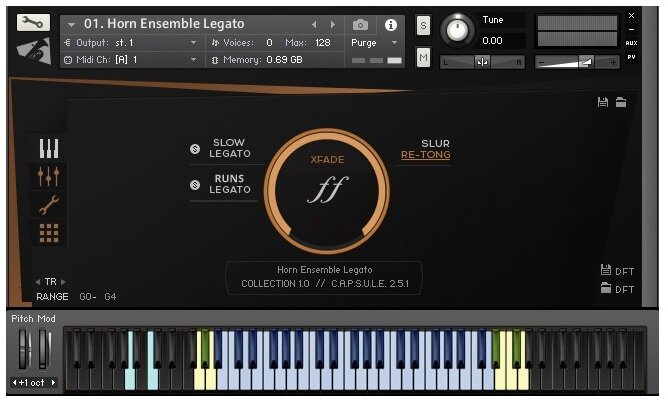Open the orange wrench settings page
Image resolution: width=668 pixels, height=405 pixels.
[49, 205]
